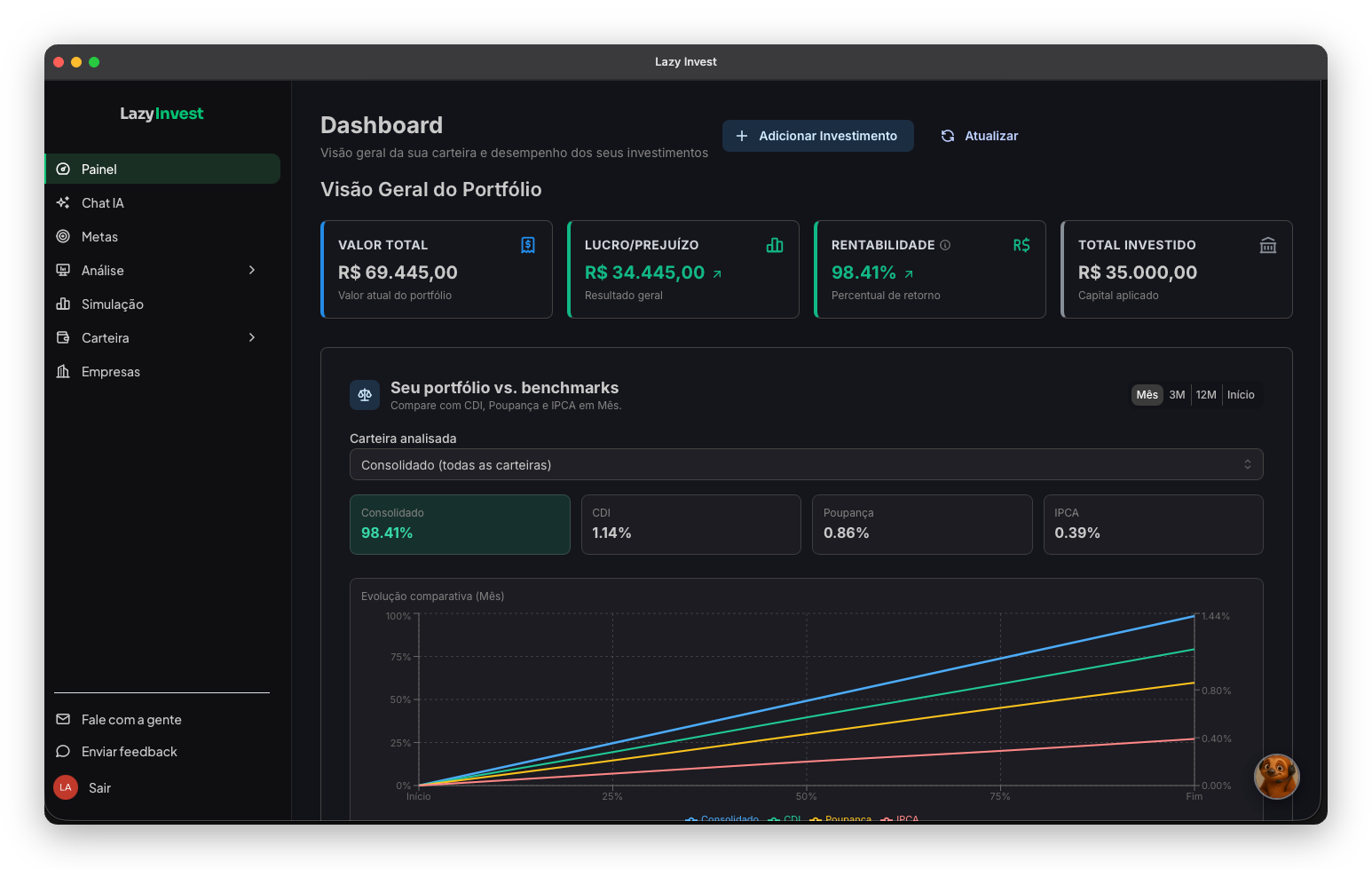The image size is (1372, 869).
Task: Click Adicionar Investimento button
Action: point(817,136)
